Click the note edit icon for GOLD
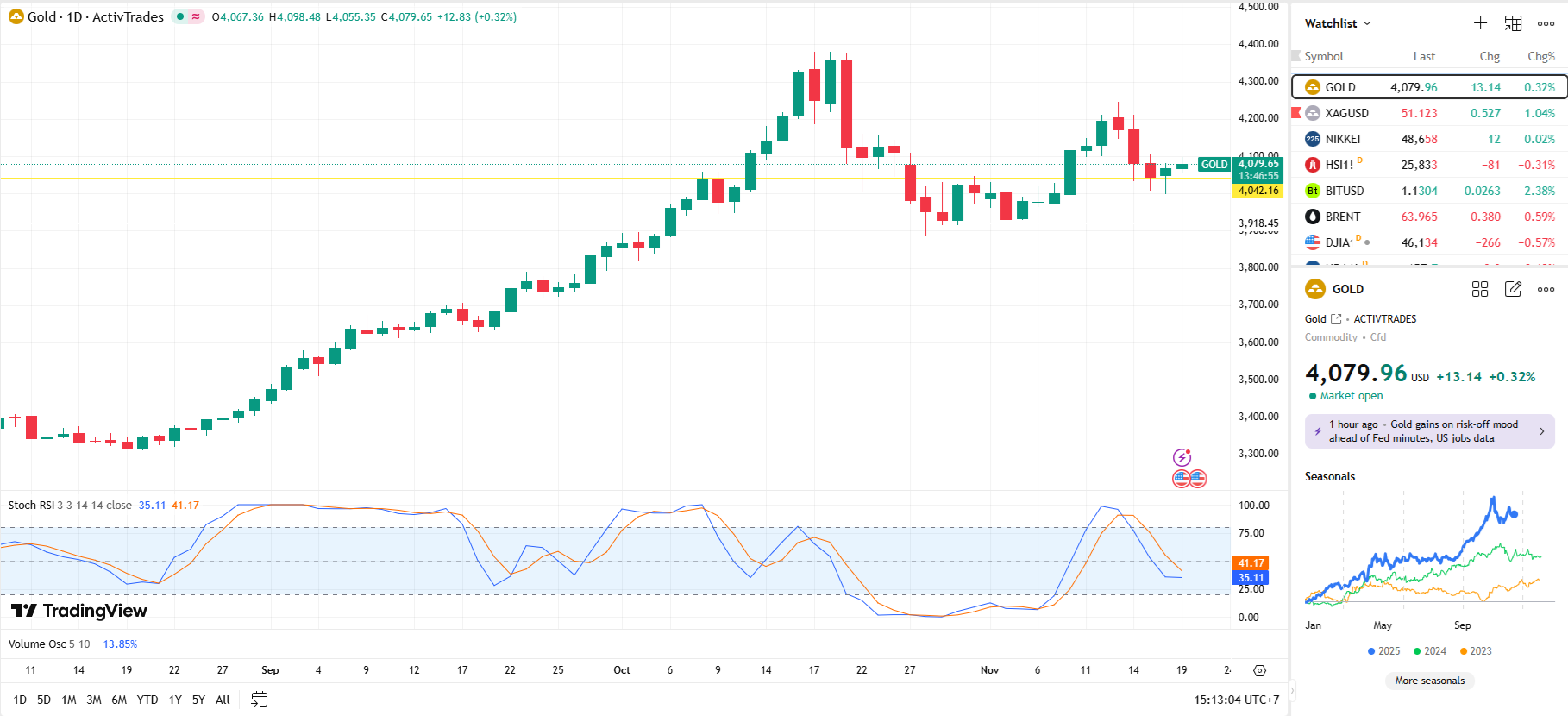 click(1513, 289)
